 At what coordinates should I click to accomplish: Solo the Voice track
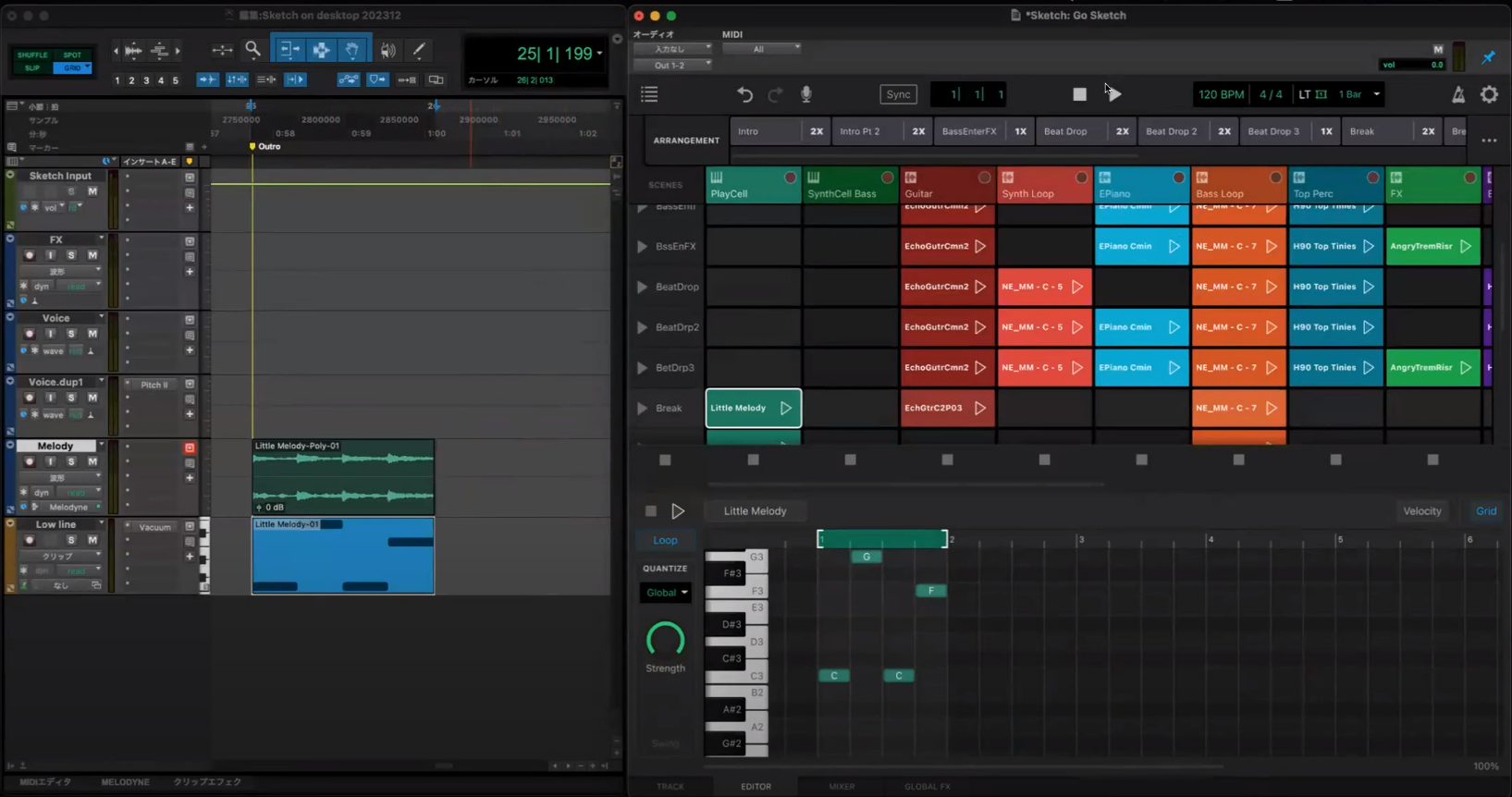tap(71, 334)
